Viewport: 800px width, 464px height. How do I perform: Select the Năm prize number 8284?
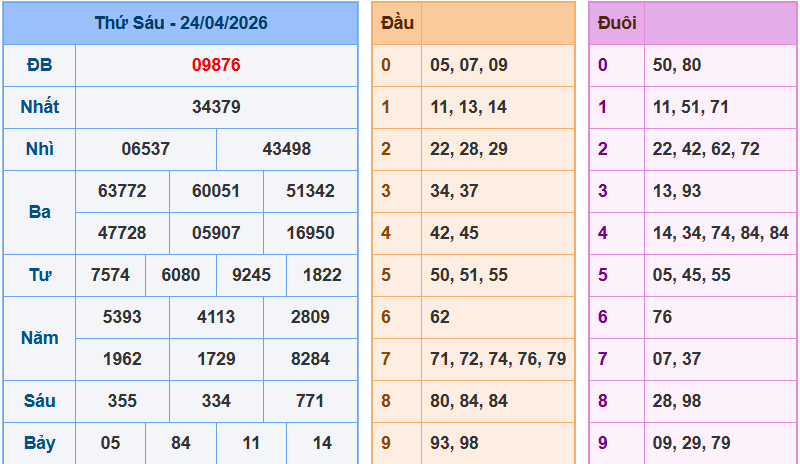coord(310,359)
